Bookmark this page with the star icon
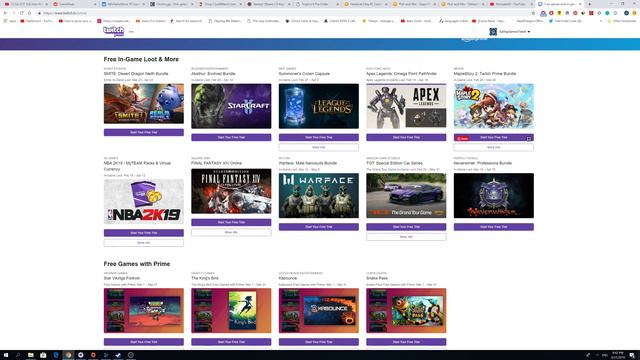The height and width of the screenshot is (360, 640). (533, 13)
